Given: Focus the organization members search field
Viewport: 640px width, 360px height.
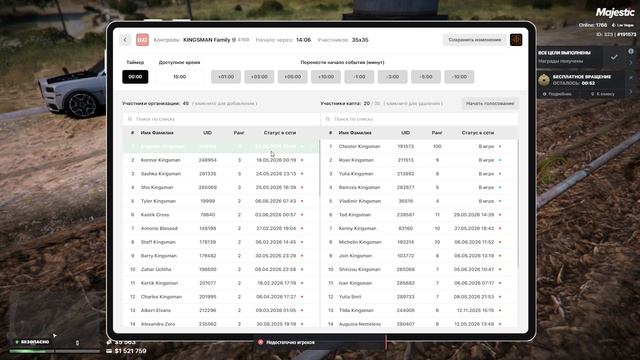Looking at the screenshot, I should (x=221, y=119).
